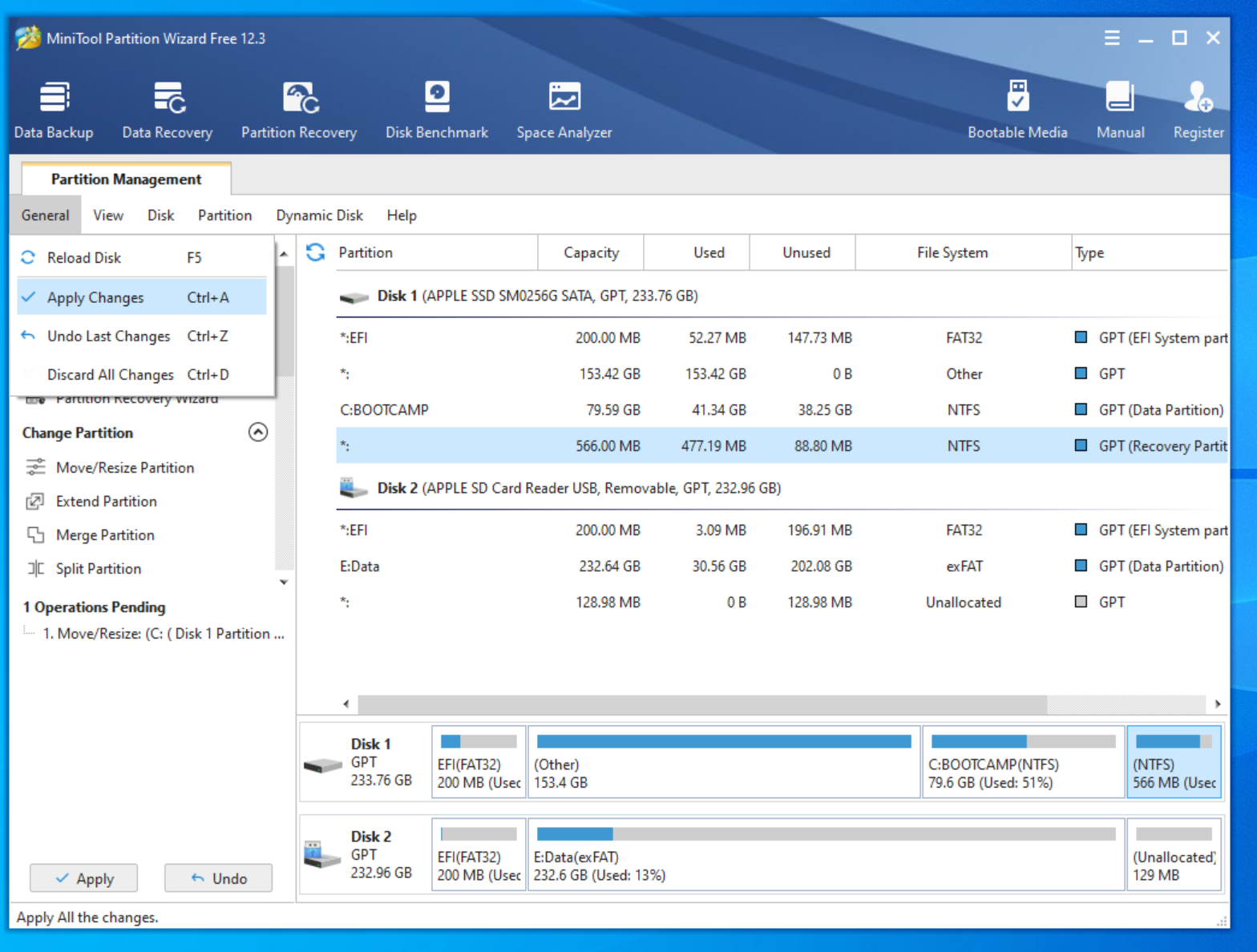Select the Partition Management tab

pos(126,179)
